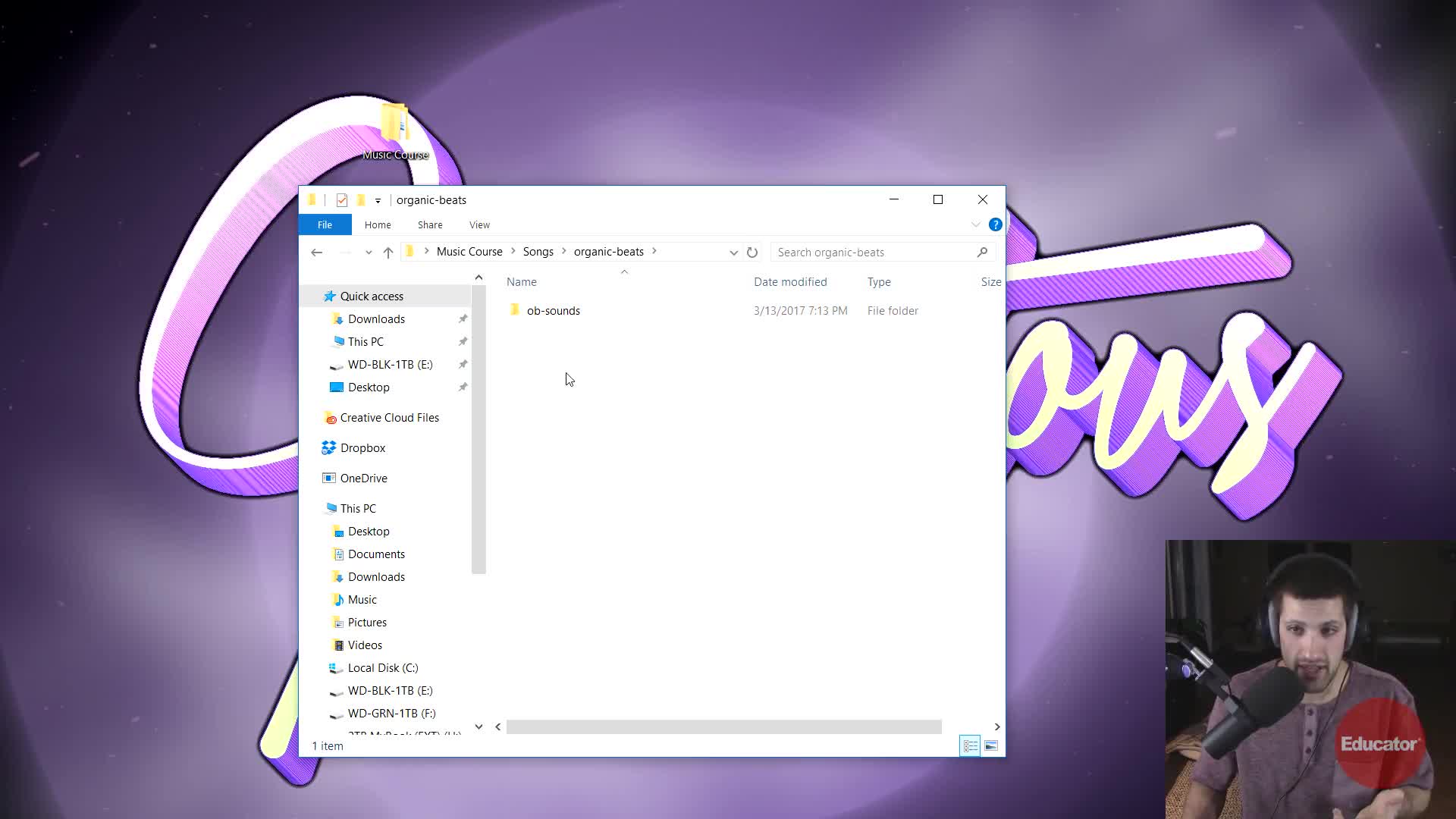
Task: Open the File menu tab
Action: pos(325,225)
